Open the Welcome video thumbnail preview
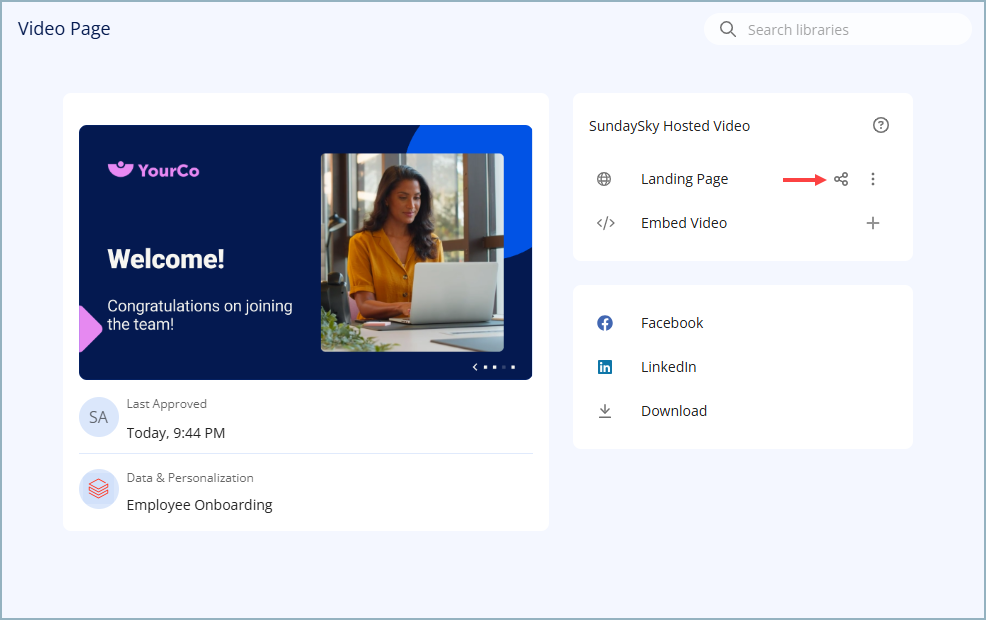The width and height of the screenshot is (986, 620). point(305,252)
